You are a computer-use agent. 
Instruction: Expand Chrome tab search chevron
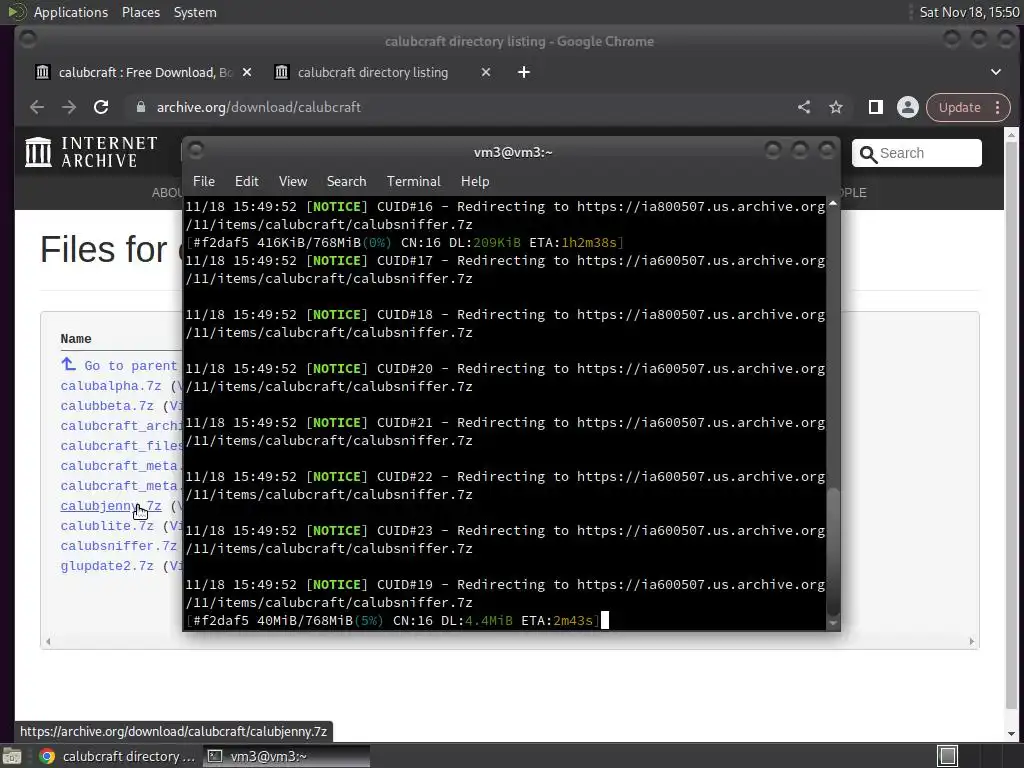[x=996, y=72]
